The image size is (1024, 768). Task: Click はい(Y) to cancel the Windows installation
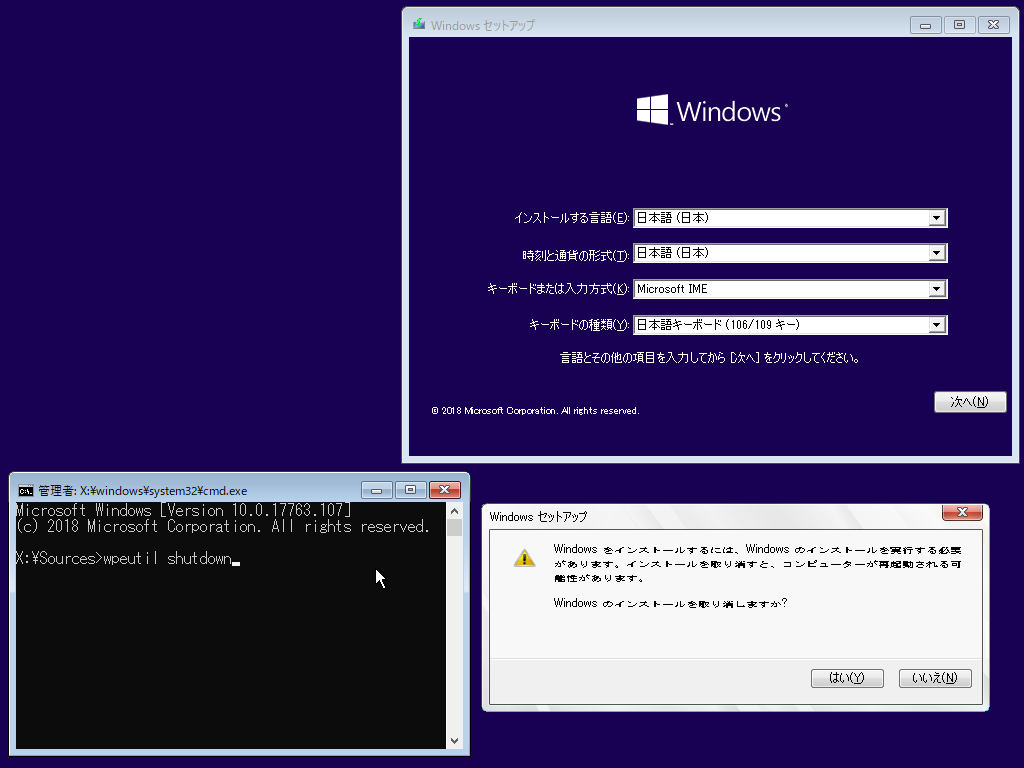(x=846, y=677)
